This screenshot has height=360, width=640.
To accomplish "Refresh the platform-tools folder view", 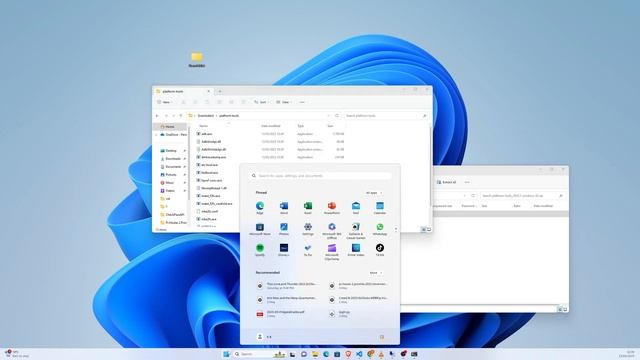I will pyautogui.click(x=337, y=116).
